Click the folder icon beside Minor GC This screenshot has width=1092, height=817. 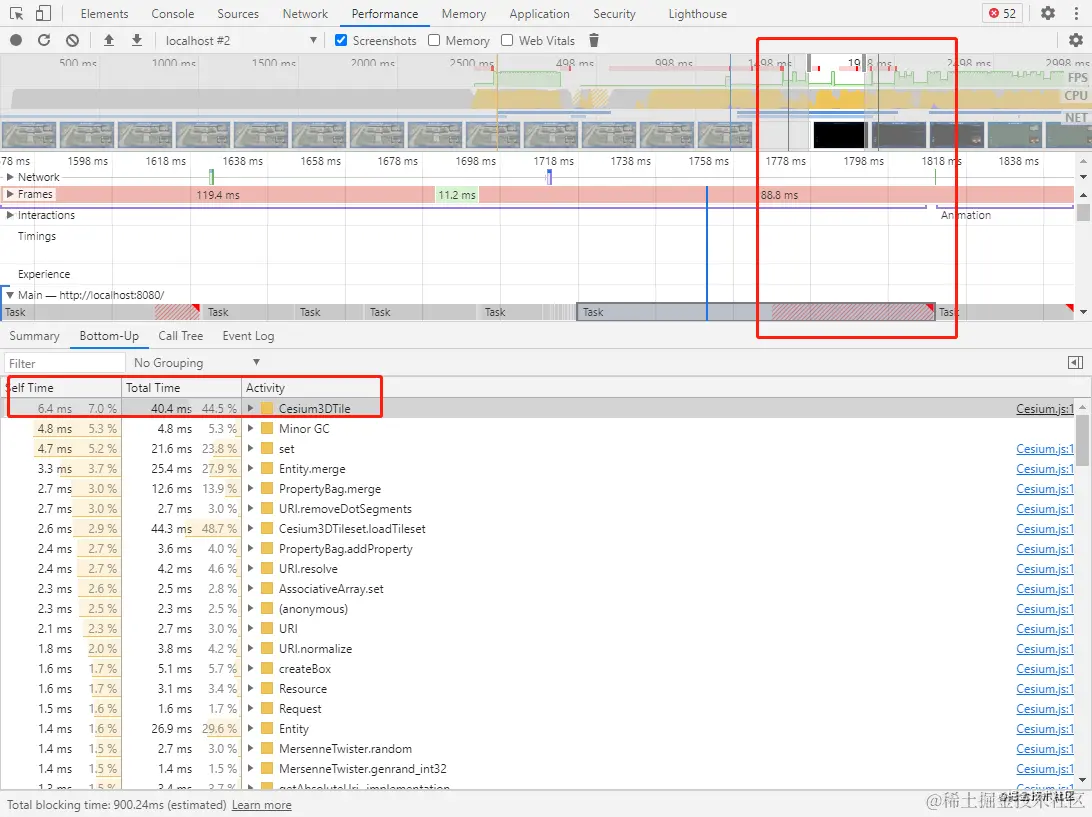click(x=267, y=428)
